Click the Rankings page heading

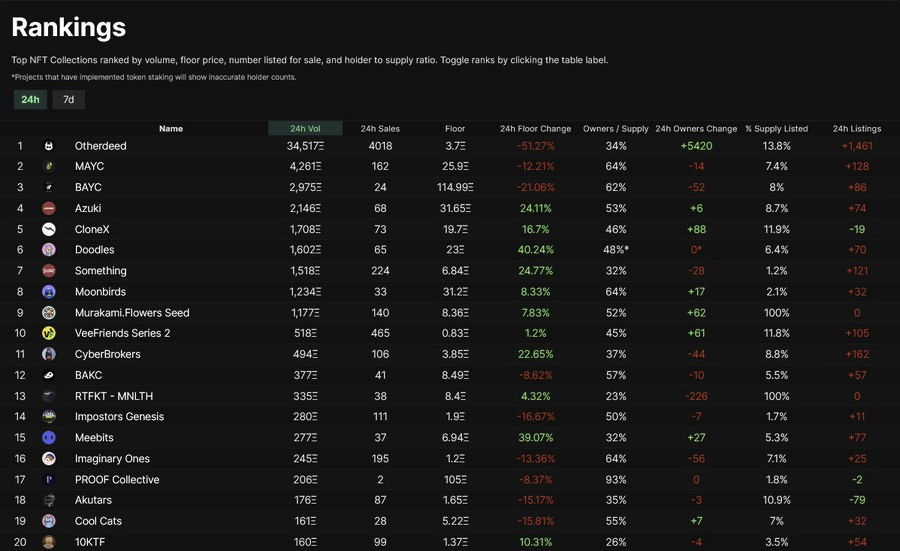point(68,27)
